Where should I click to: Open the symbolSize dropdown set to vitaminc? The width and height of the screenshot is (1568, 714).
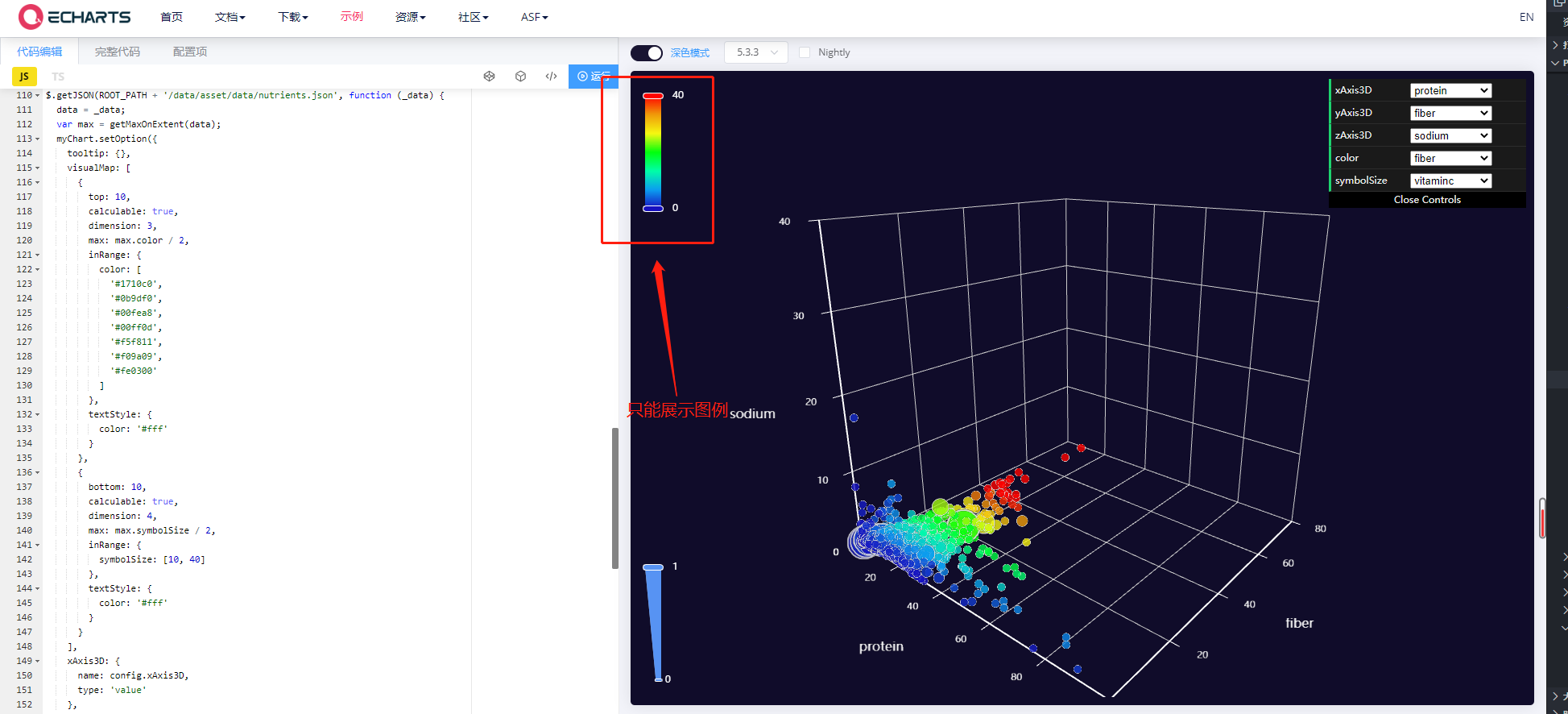(1450, 181)
